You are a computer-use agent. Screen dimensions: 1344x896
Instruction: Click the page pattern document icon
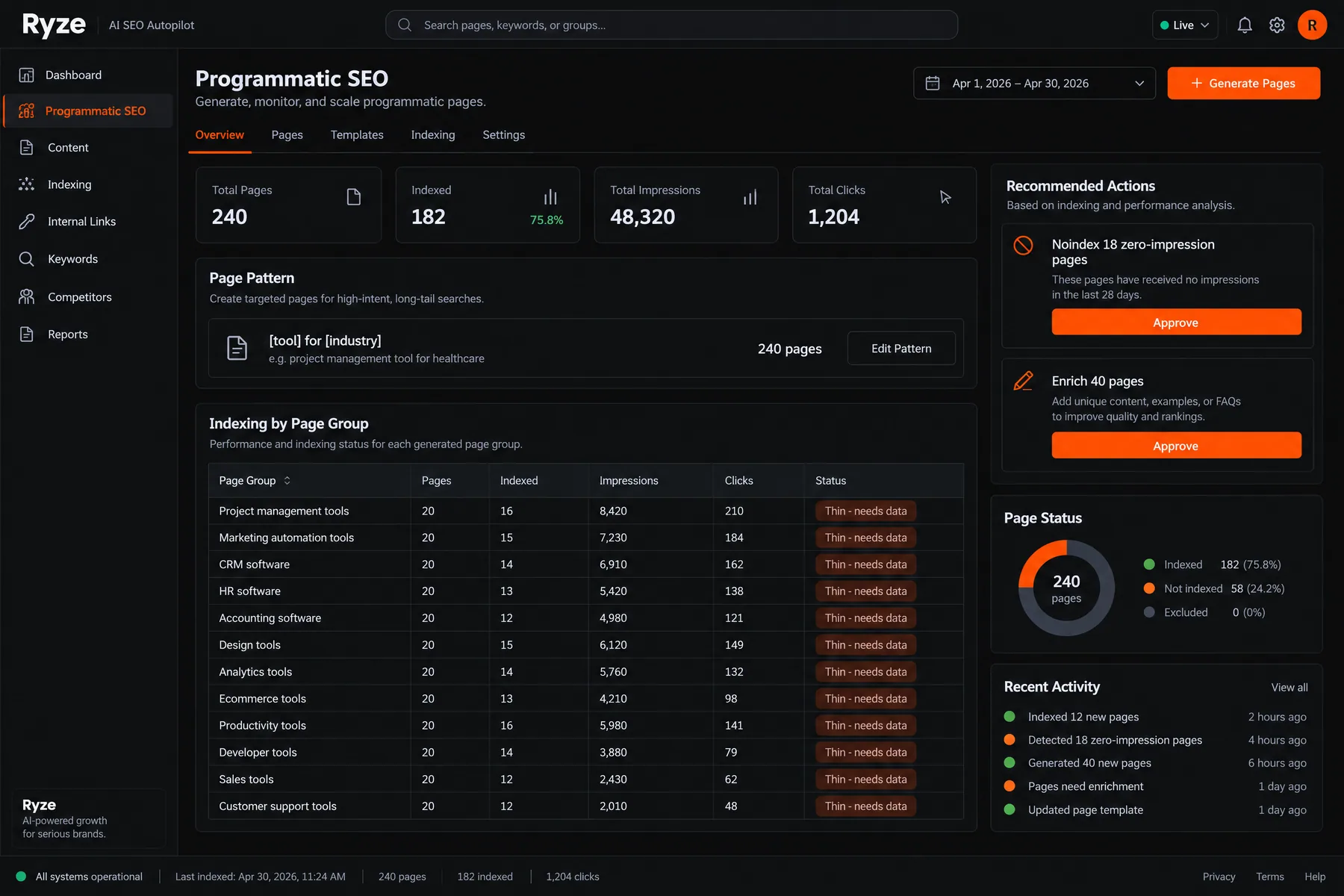pos(237,348)
